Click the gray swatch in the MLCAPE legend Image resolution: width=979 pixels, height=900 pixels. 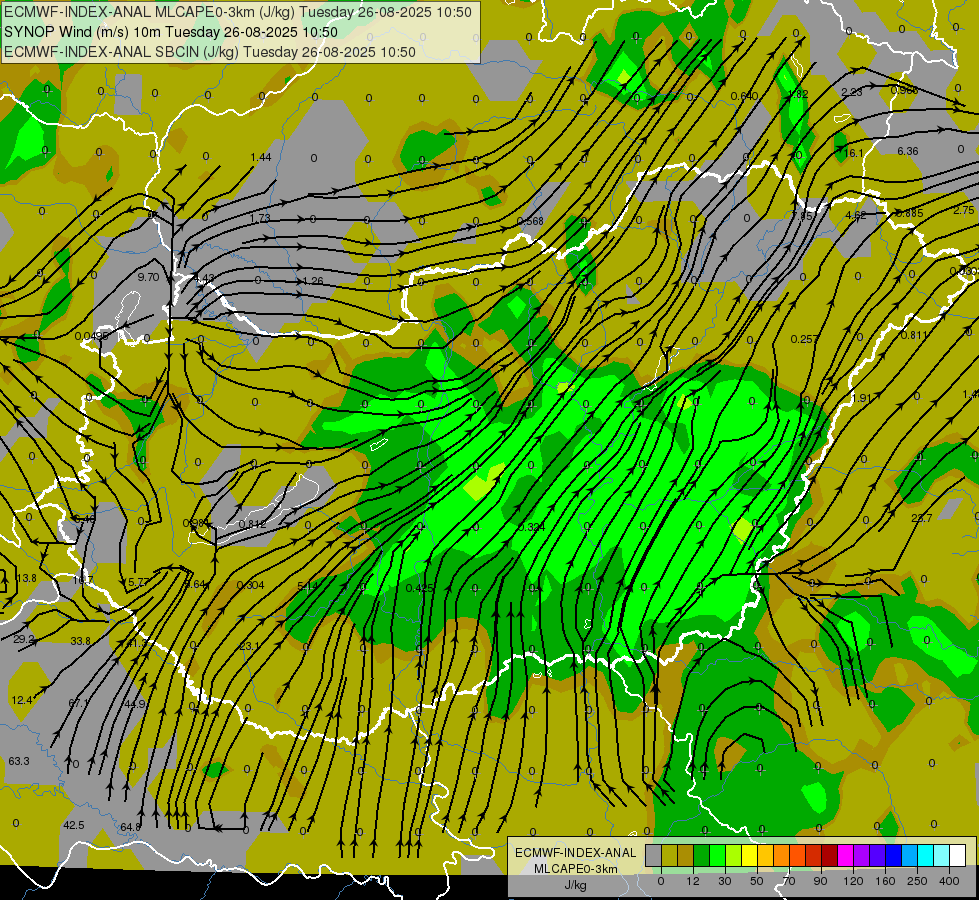point(654,855)
